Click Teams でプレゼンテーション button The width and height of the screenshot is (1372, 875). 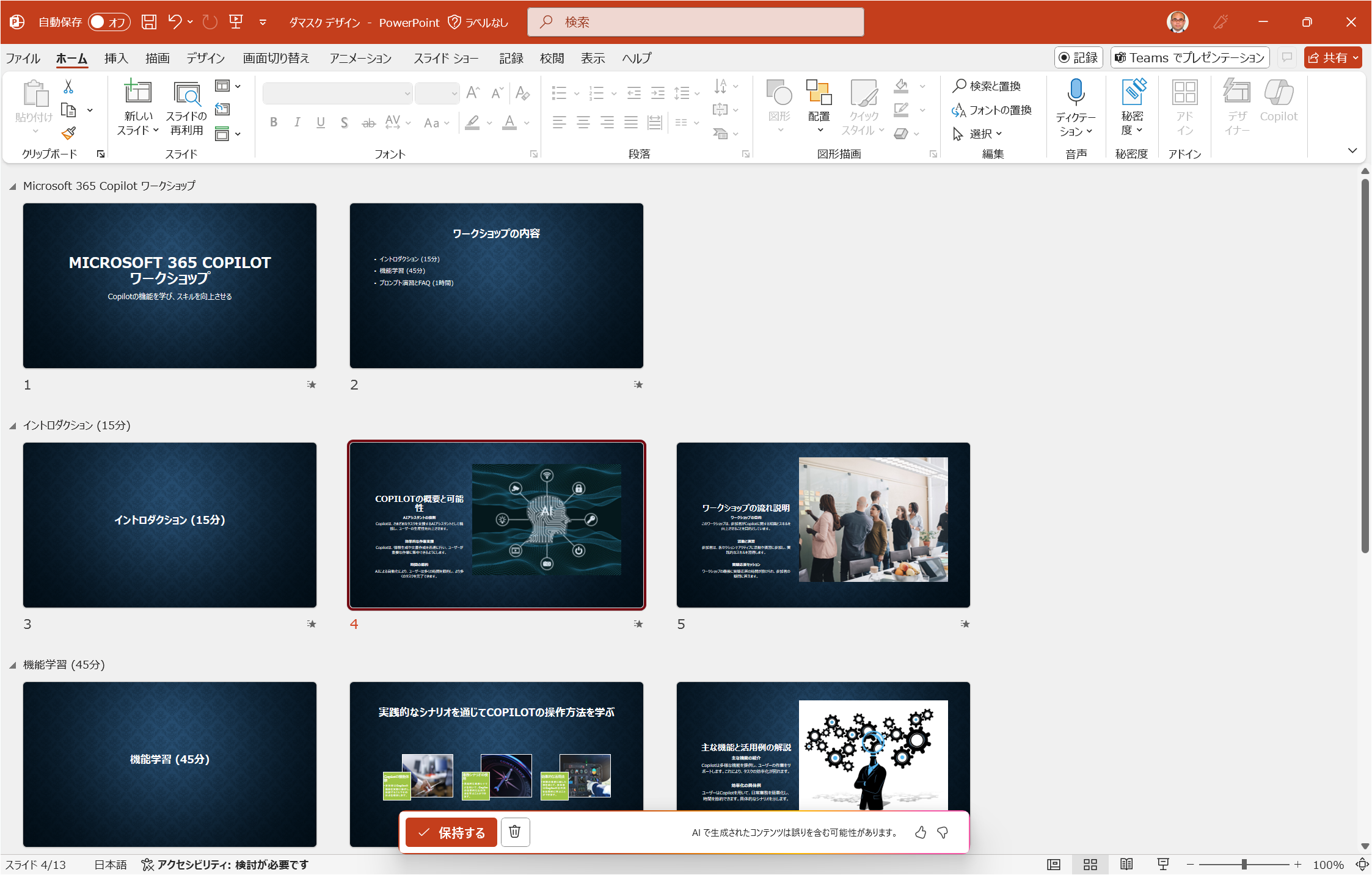pyautogui.click(x=1189, y=57)
